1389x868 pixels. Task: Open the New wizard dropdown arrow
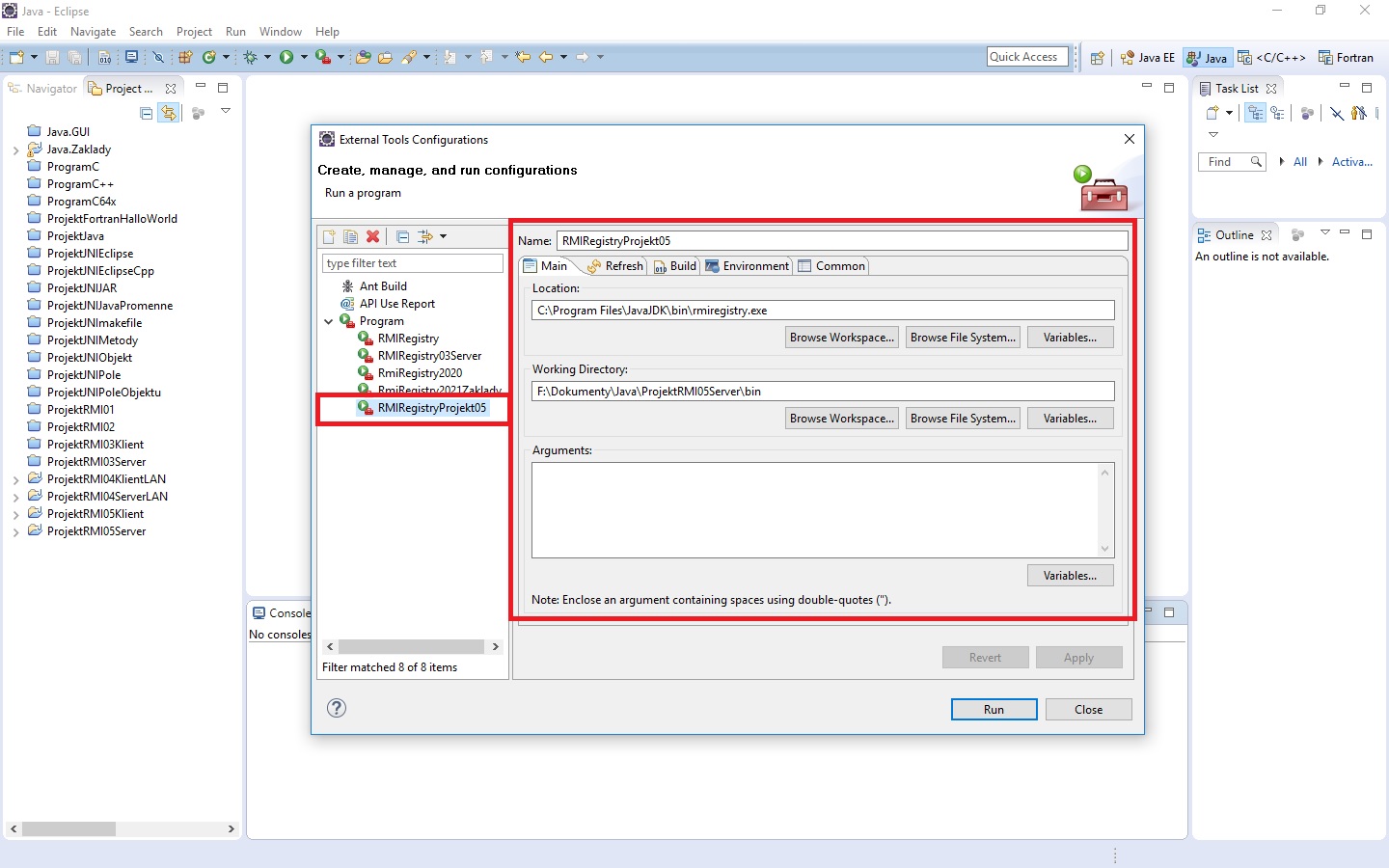(34, 57)
